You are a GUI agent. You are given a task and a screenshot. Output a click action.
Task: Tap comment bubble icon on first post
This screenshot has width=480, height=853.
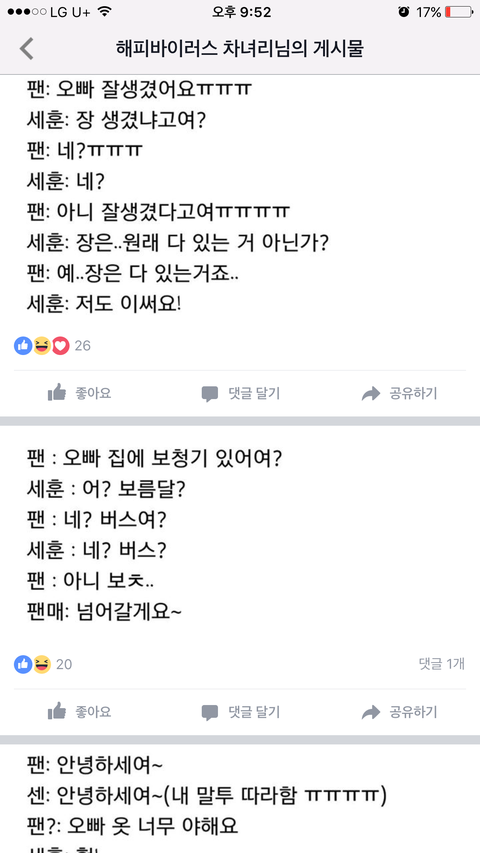point(210,393)
